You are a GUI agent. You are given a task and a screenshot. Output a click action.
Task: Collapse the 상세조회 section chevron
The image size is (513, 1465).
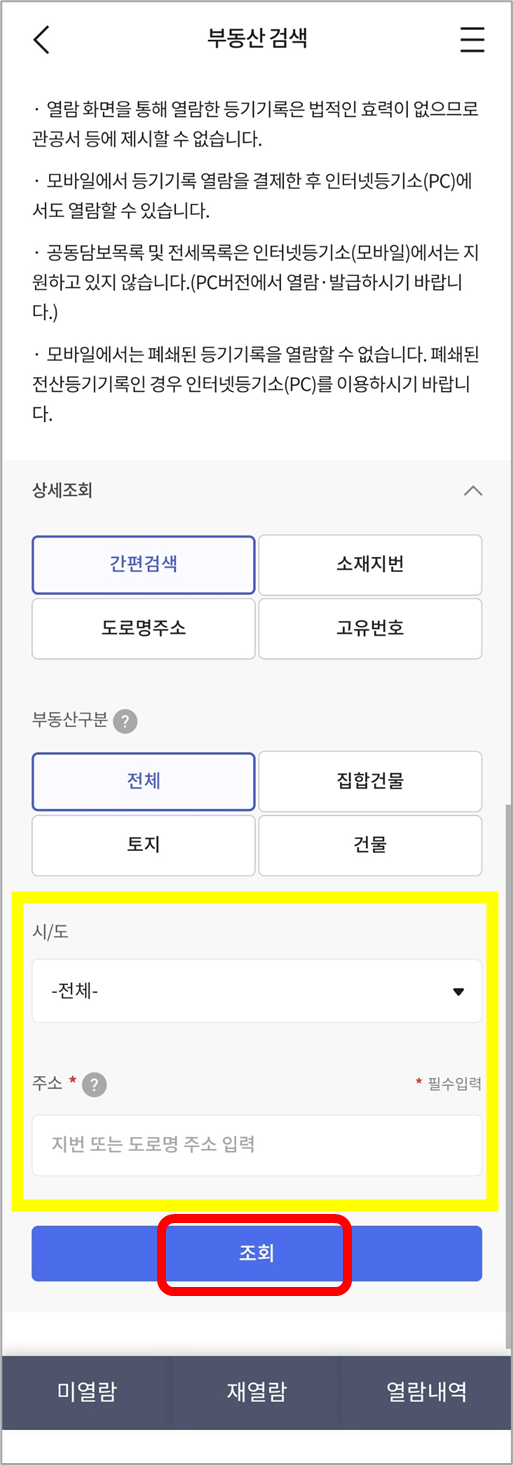point(473,491)
